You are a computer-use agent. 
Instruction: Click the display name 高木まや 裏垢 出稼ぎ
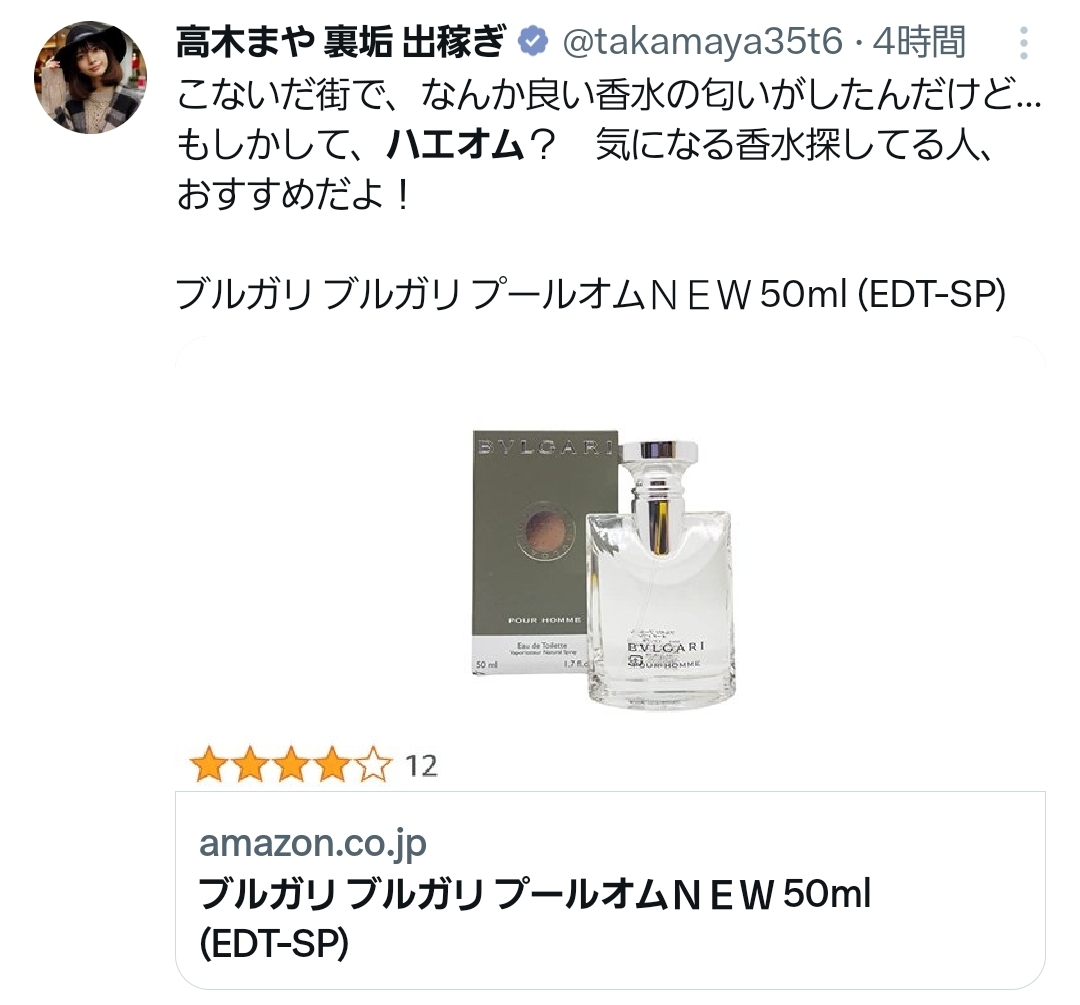(342, 42)
